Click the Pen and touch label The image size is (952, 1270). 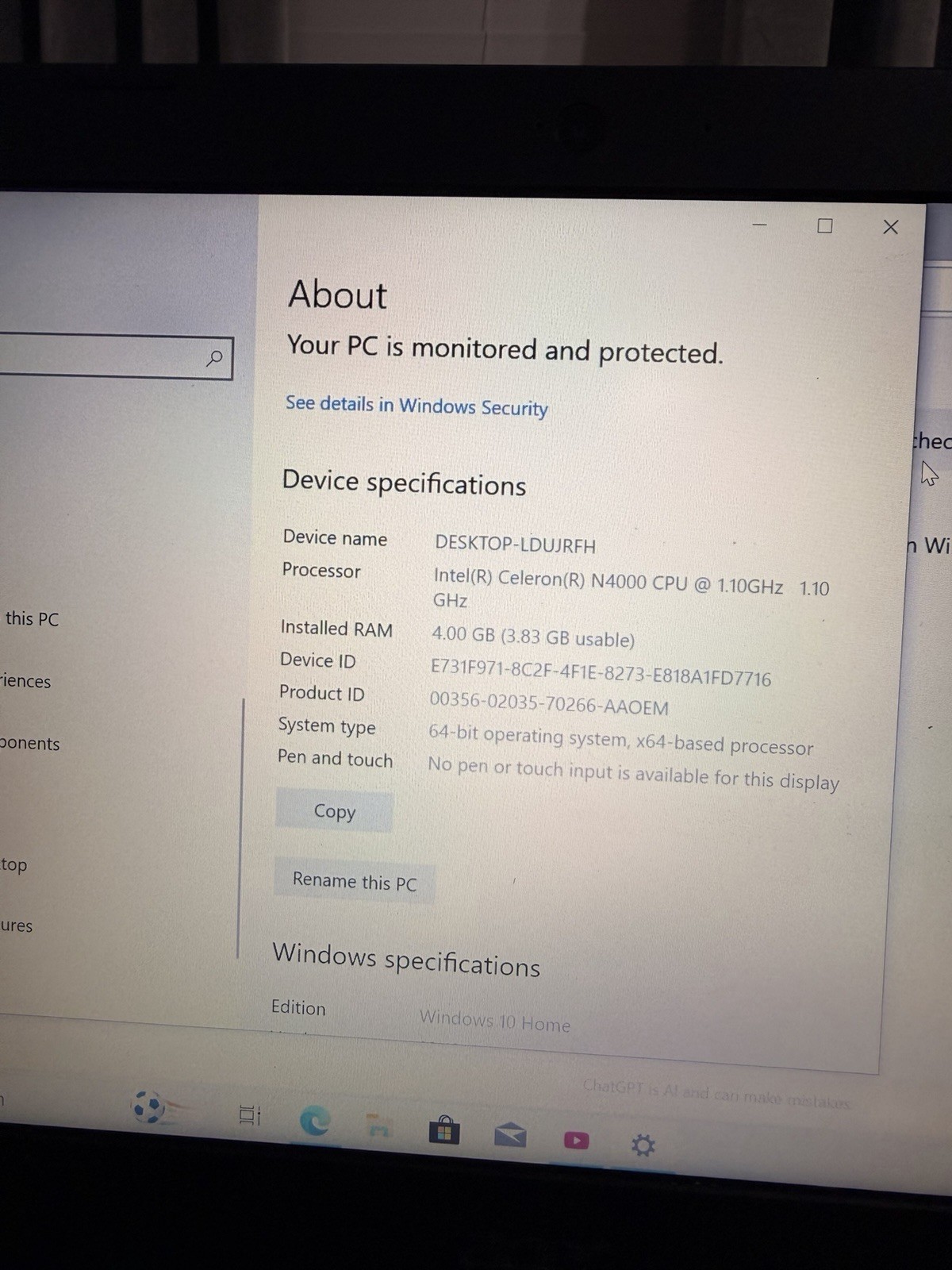point(335,758)
